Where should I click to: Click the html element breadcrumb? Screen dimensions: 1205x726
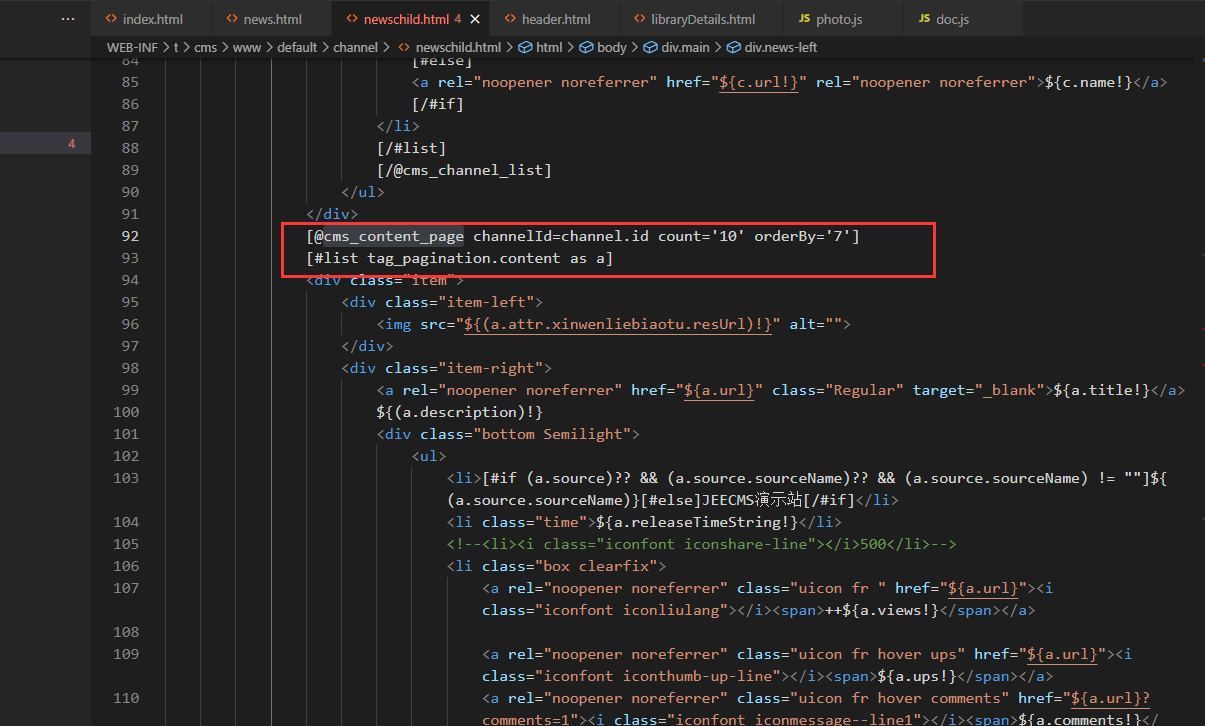pos(548,47)
